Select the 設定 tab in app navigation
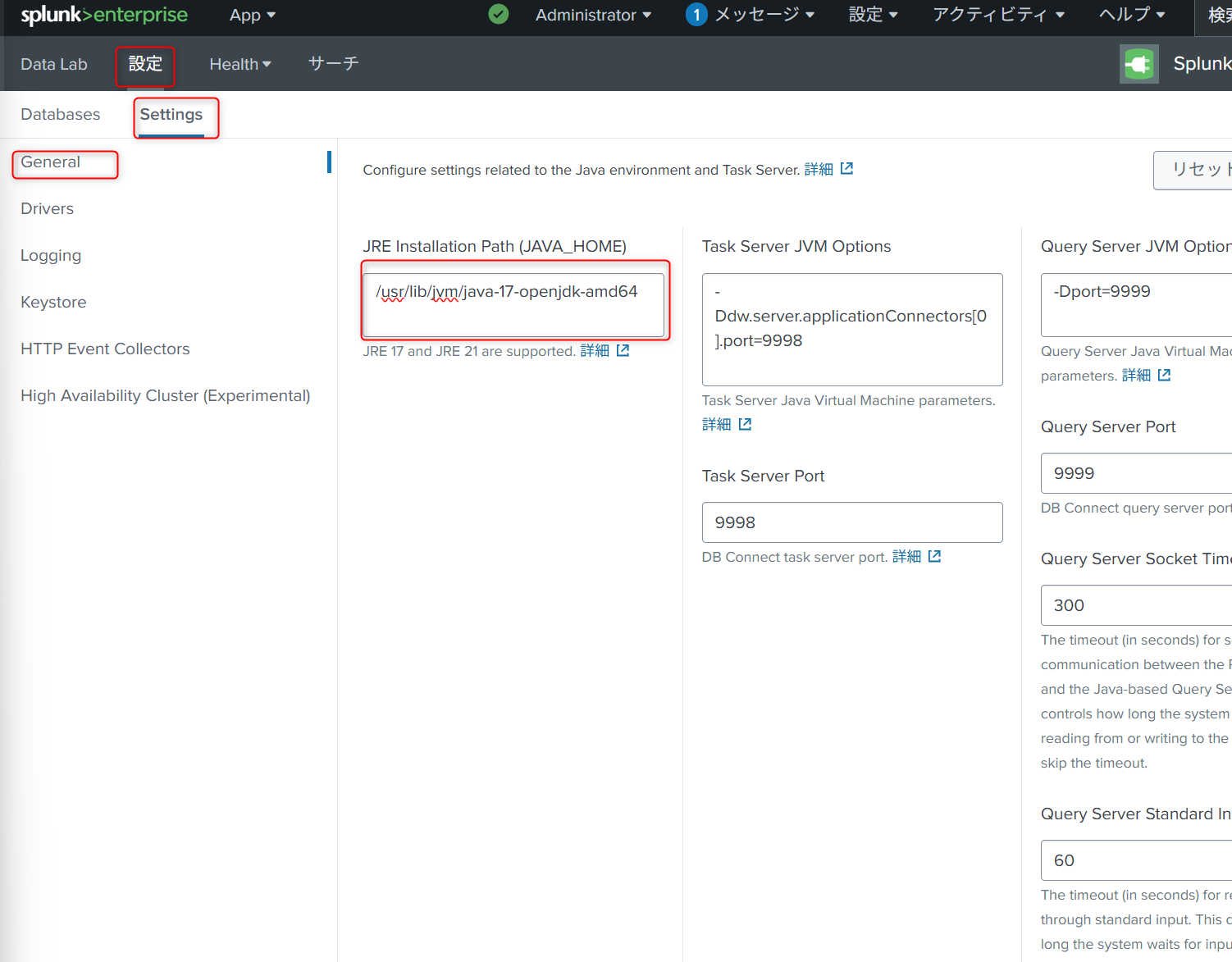This screenshot has height=962, width=1232. click(145, 64)
